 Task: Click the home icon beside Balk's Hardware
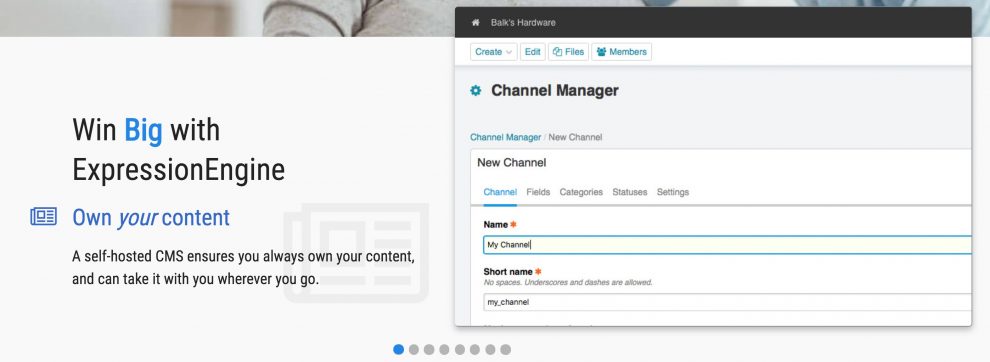click(475, 23)
